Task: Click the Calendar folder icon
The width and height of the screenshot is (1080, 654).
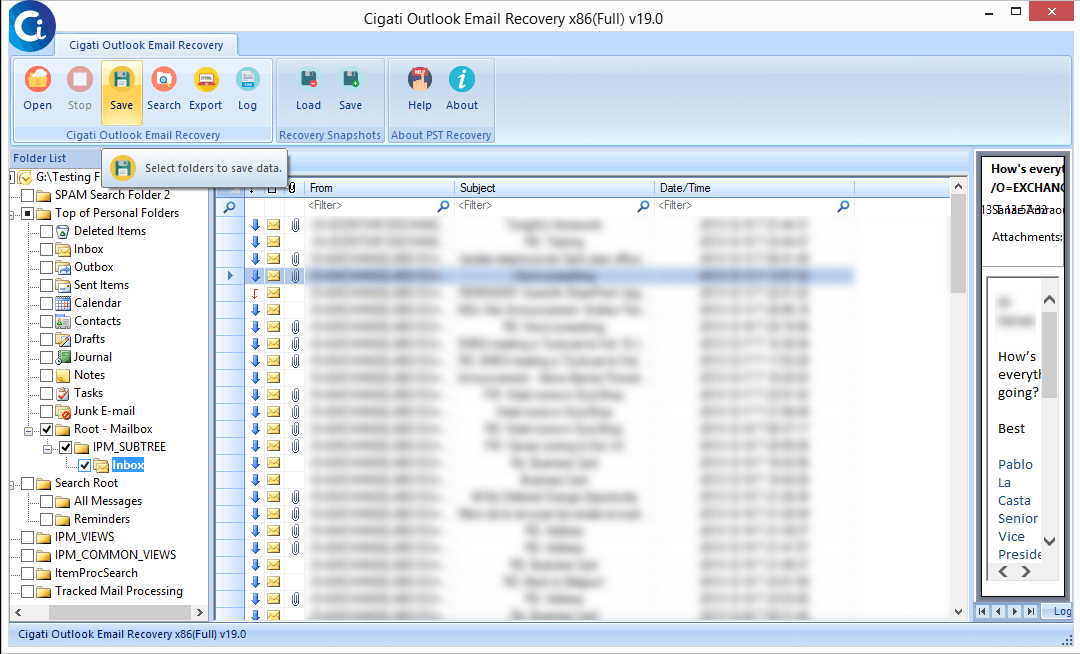Action: pos(63,304)
